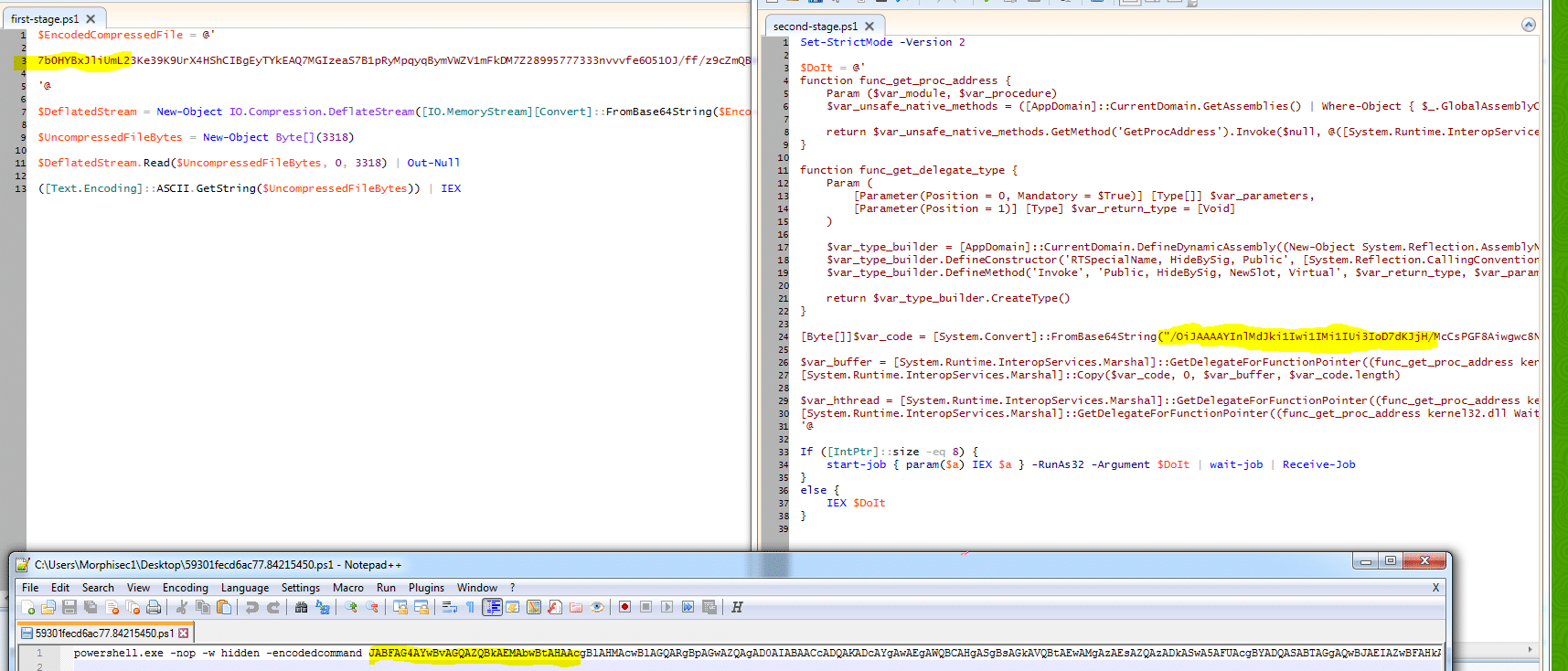
Task: Click the Print icon in Notepad++
Action: click(x=154, y=607)
